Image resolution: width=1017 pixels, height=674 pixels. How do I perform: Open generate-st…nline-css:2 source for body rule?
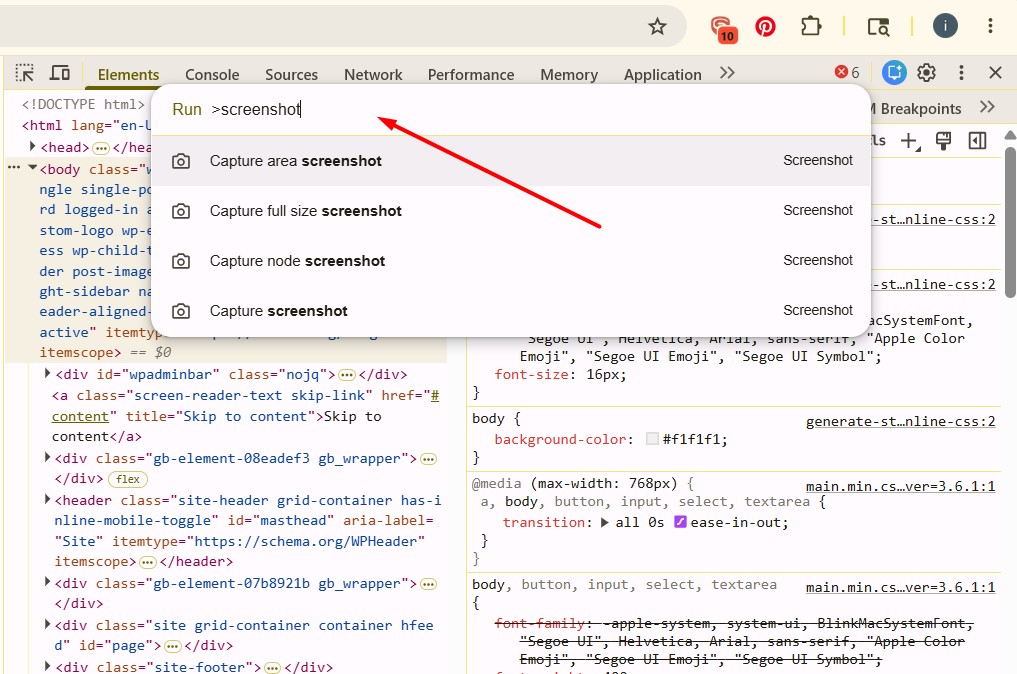coord(900,422)
